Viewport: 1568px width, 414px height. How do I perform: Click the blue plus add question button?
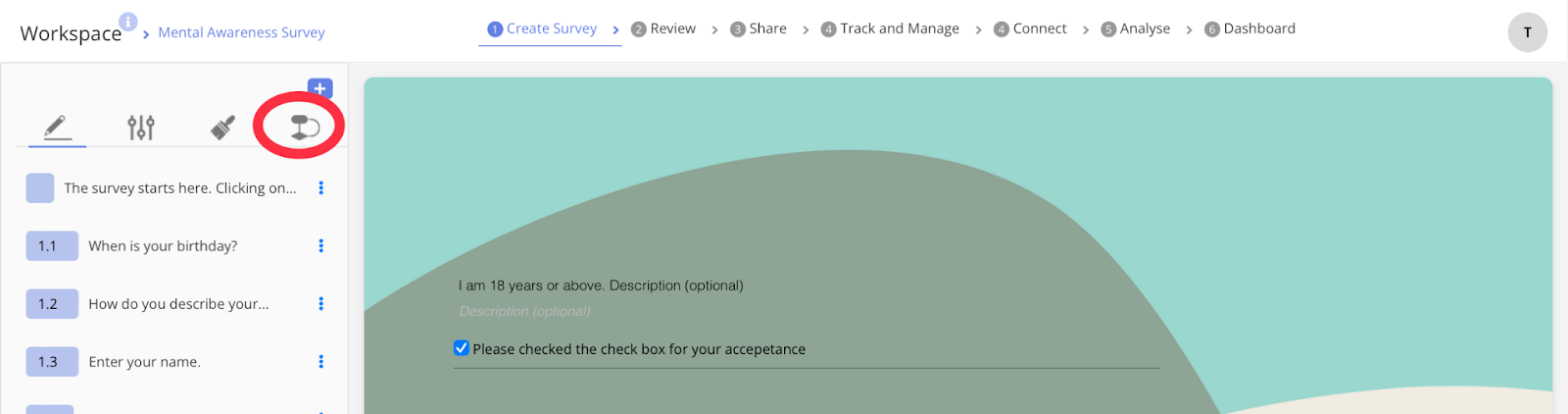point(319,88)
